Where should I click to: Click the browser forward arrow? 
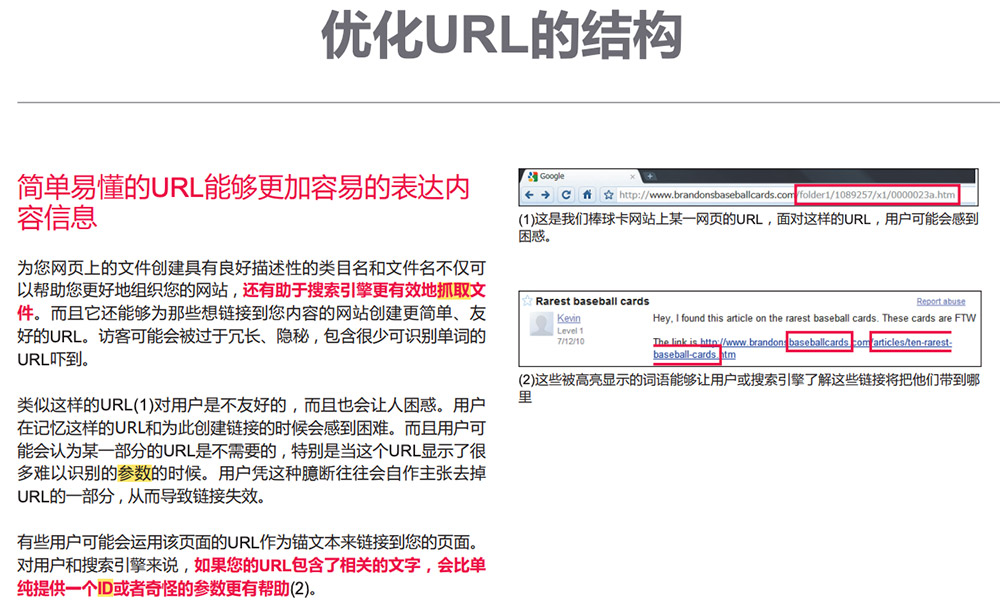546,194
